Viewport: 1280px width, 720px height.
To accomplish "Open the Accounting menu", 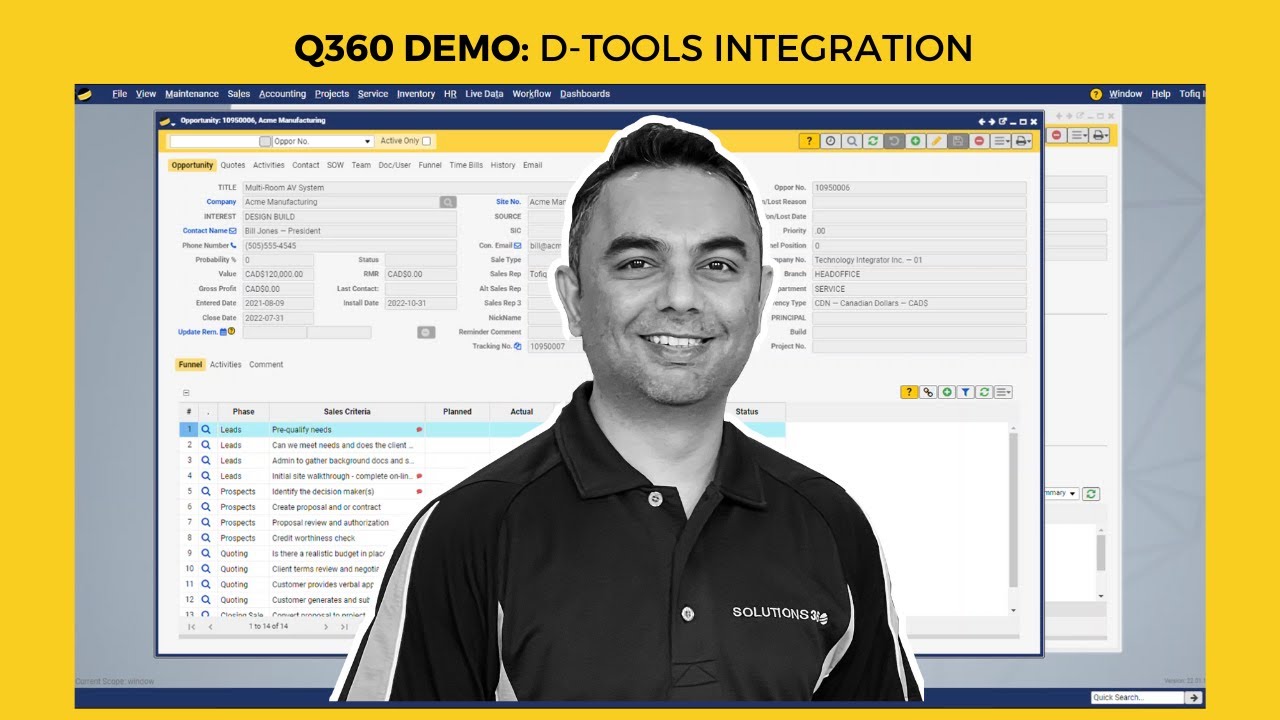I will (282, 94).
